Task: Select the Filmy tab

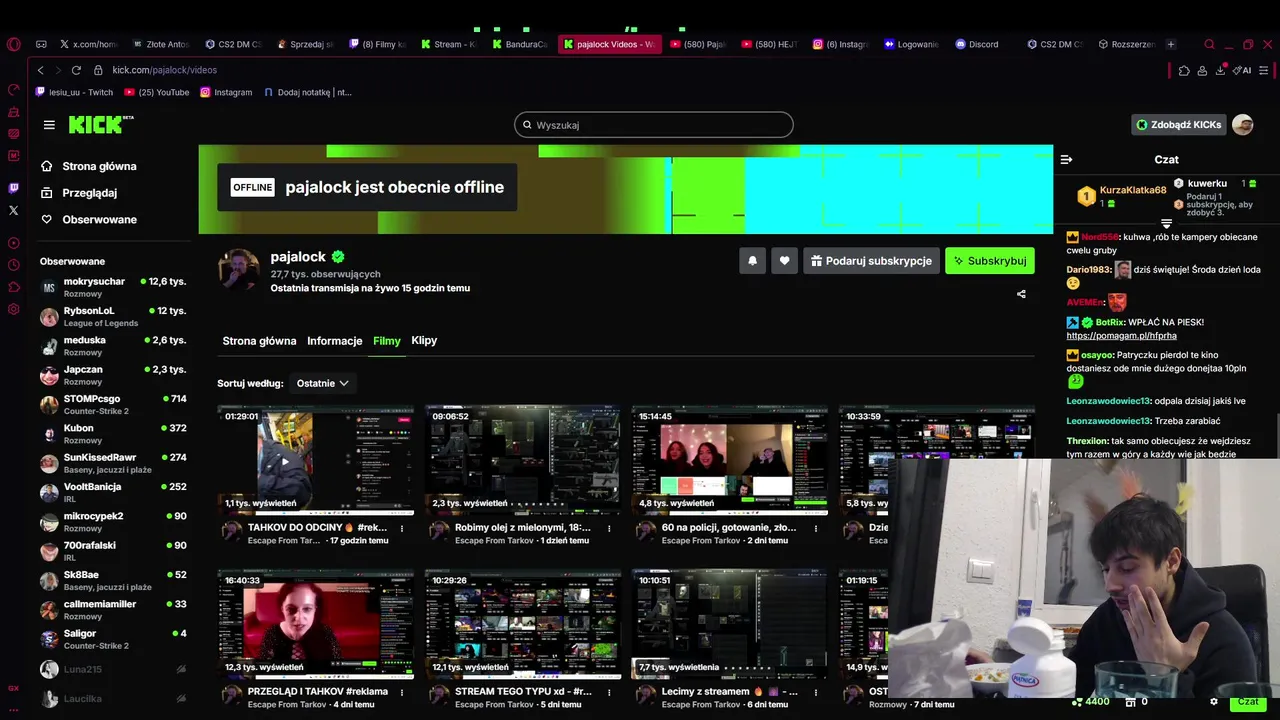Action: pos(387,341)
